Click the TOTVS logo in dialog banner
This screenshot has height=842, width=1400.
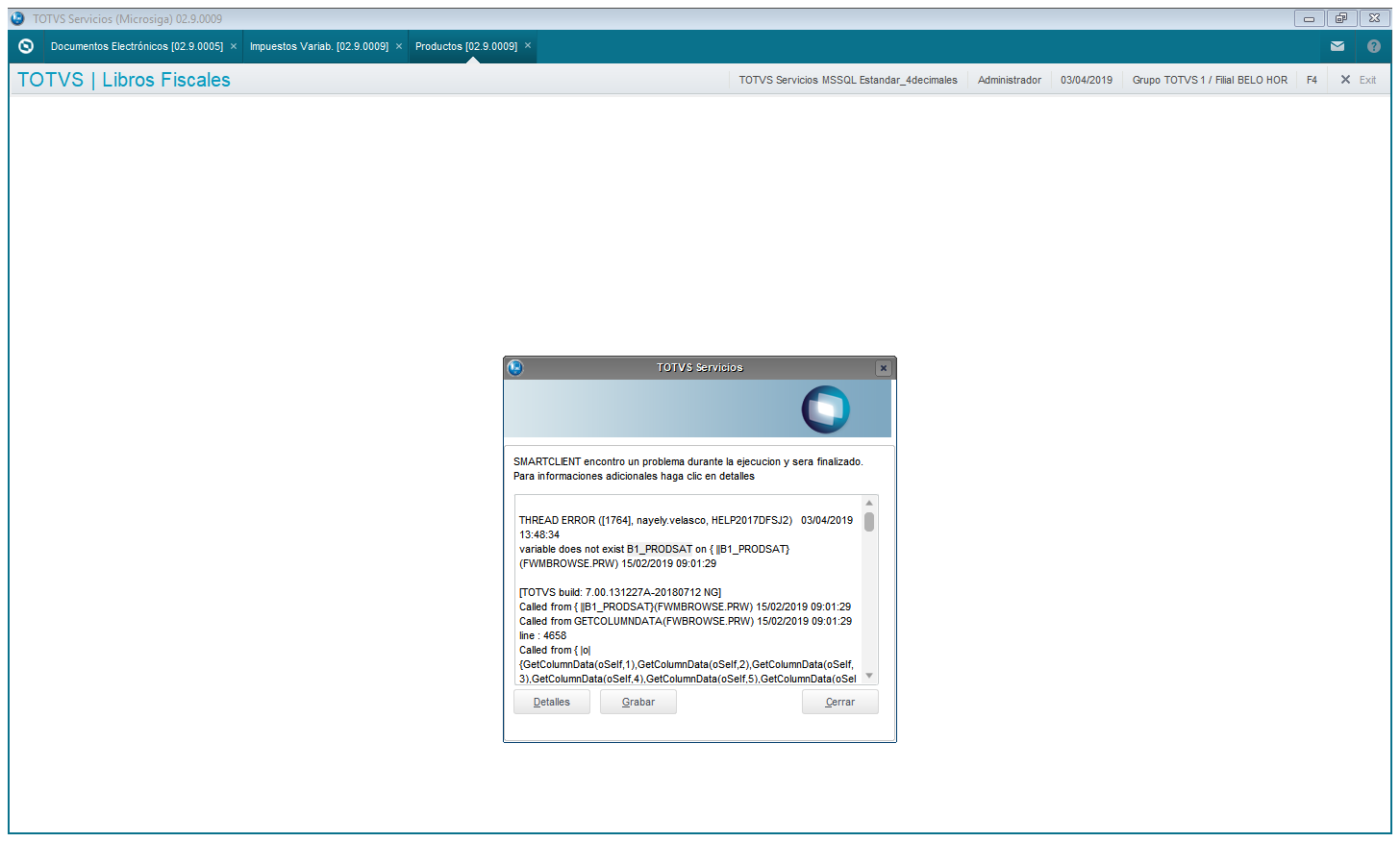click(826, 409)
